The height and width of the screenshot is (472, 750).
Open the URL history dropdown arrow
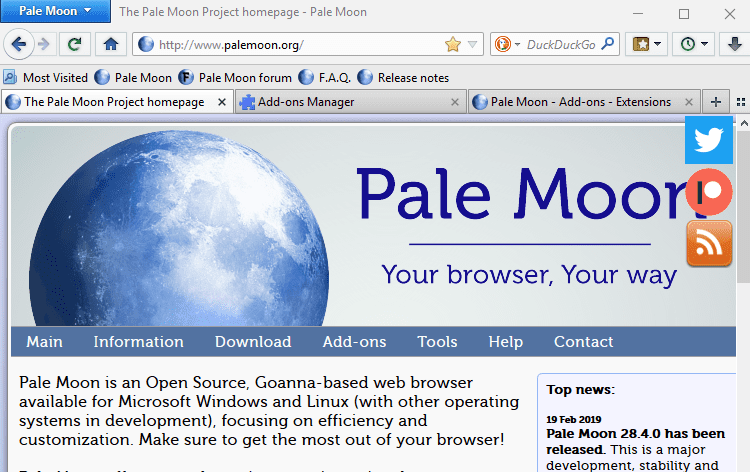tap(473, 44)
